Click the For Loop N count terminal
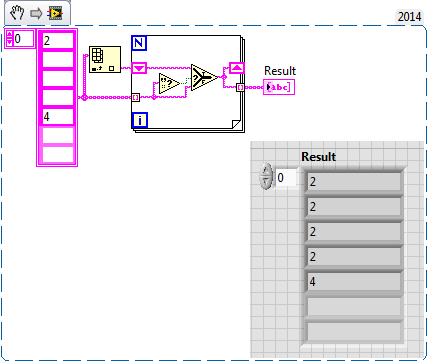 coord(139,43)
